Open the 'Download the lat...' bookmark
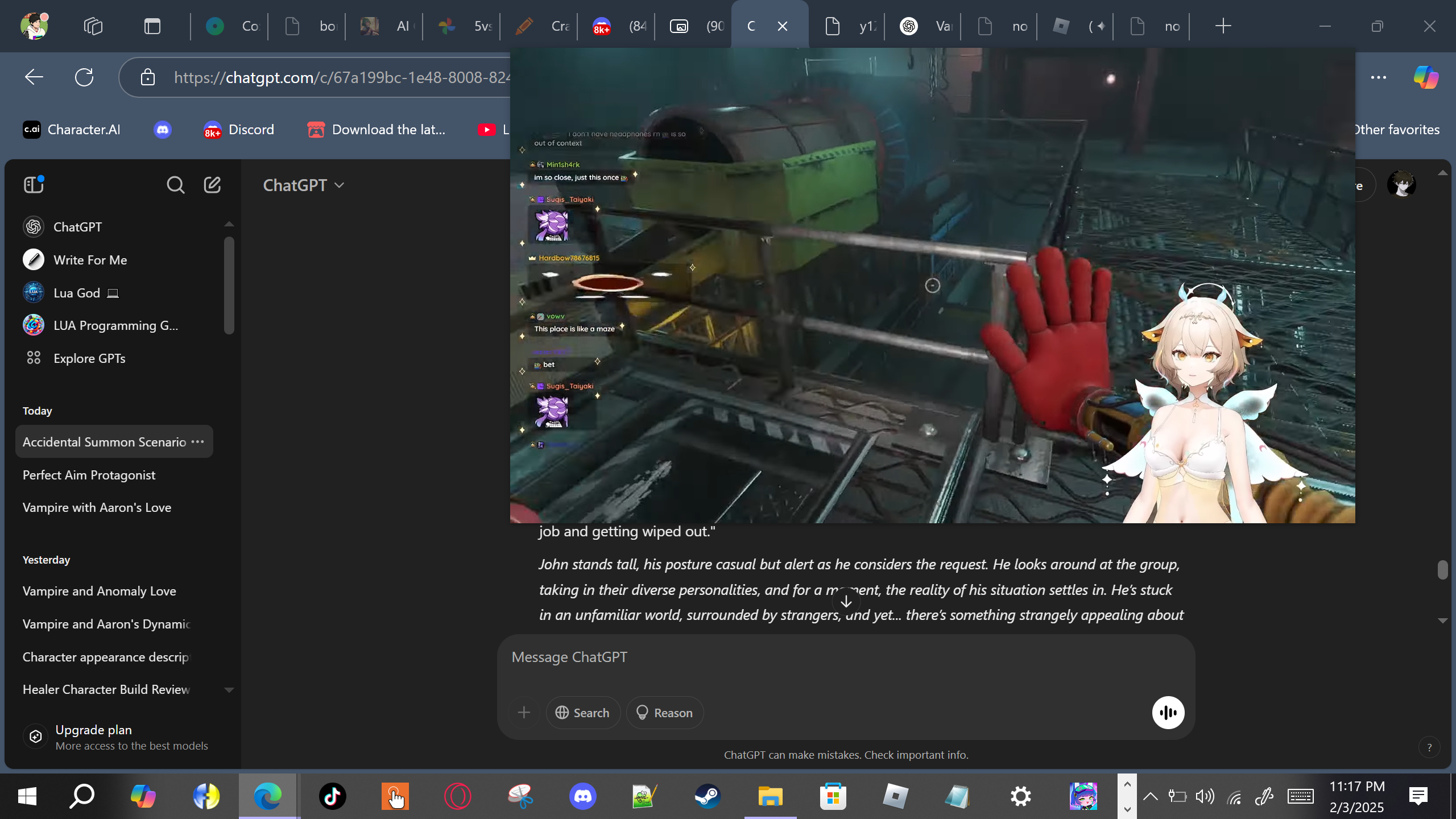The width and height of the screenshot is (1456, 819). click(377, 130)
